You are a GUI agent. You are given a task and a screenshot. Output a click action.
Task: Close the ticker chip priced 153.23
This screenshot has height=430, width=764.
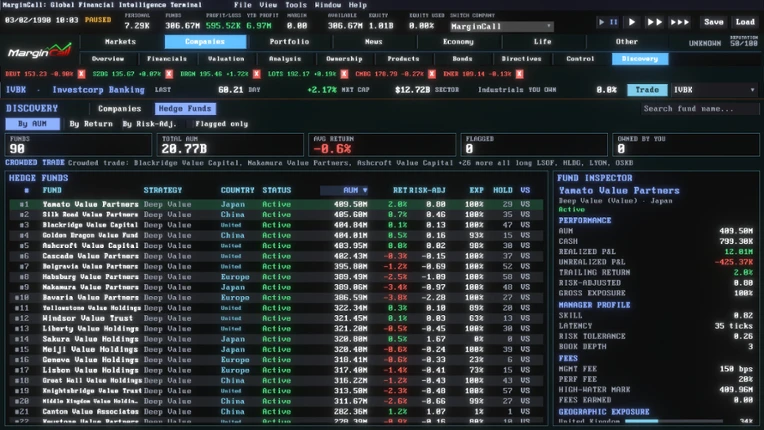point(81,74)
